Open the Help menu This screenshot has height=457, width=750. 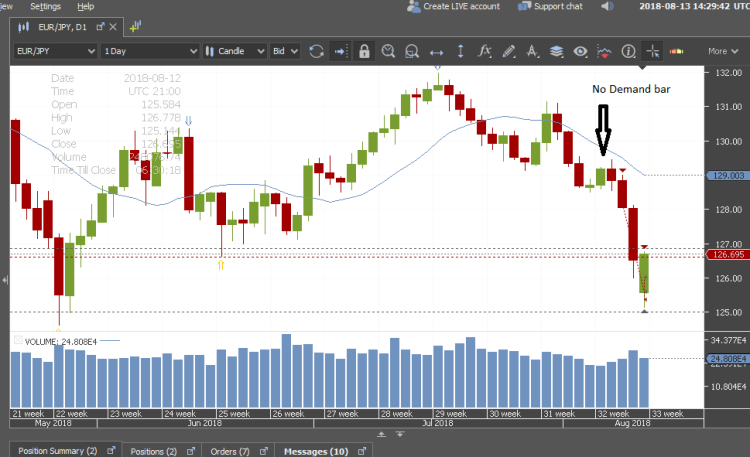click(x=86, y=6)
